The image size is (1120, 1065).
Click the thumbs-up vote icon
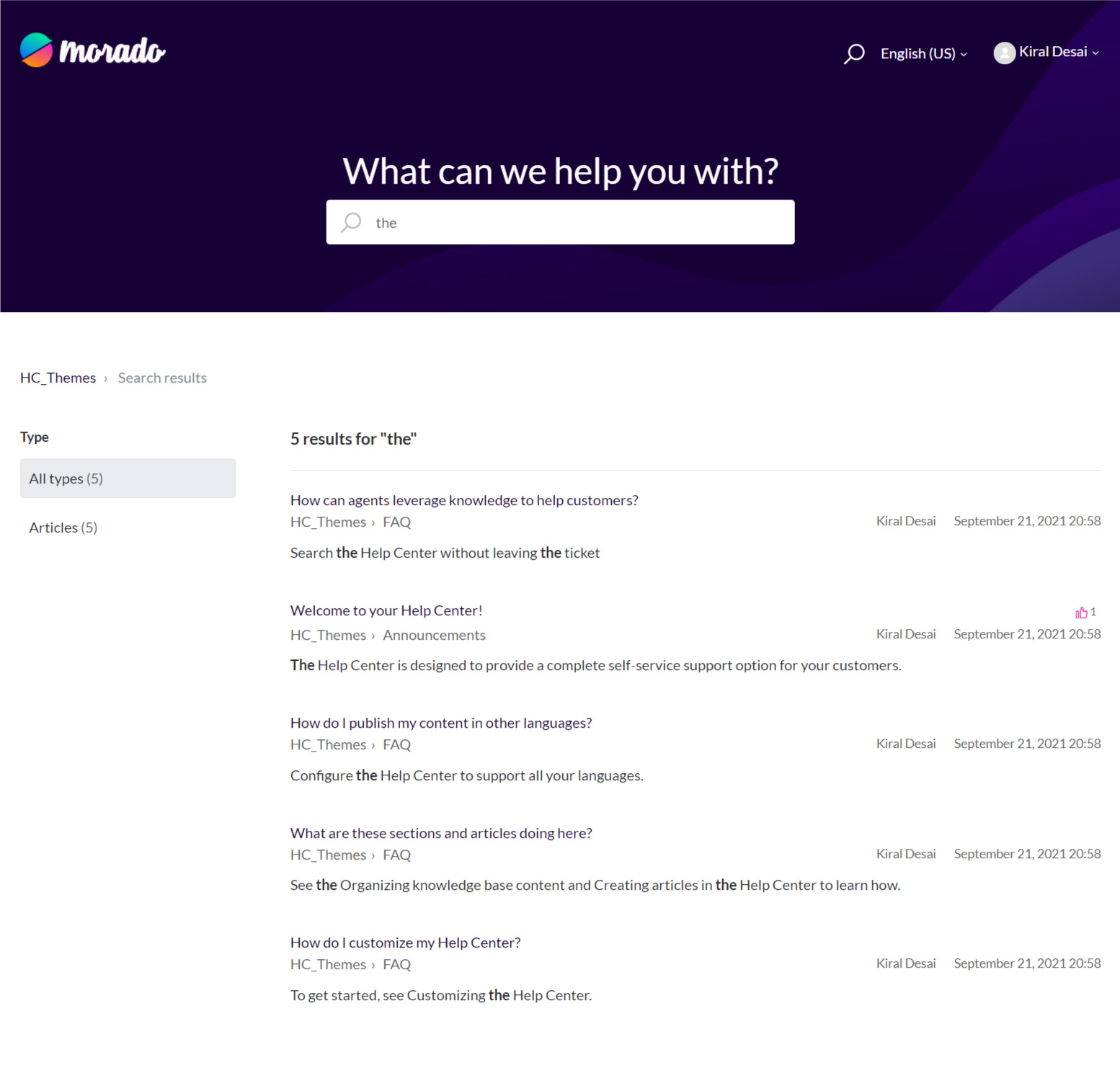coord(1081,612)
